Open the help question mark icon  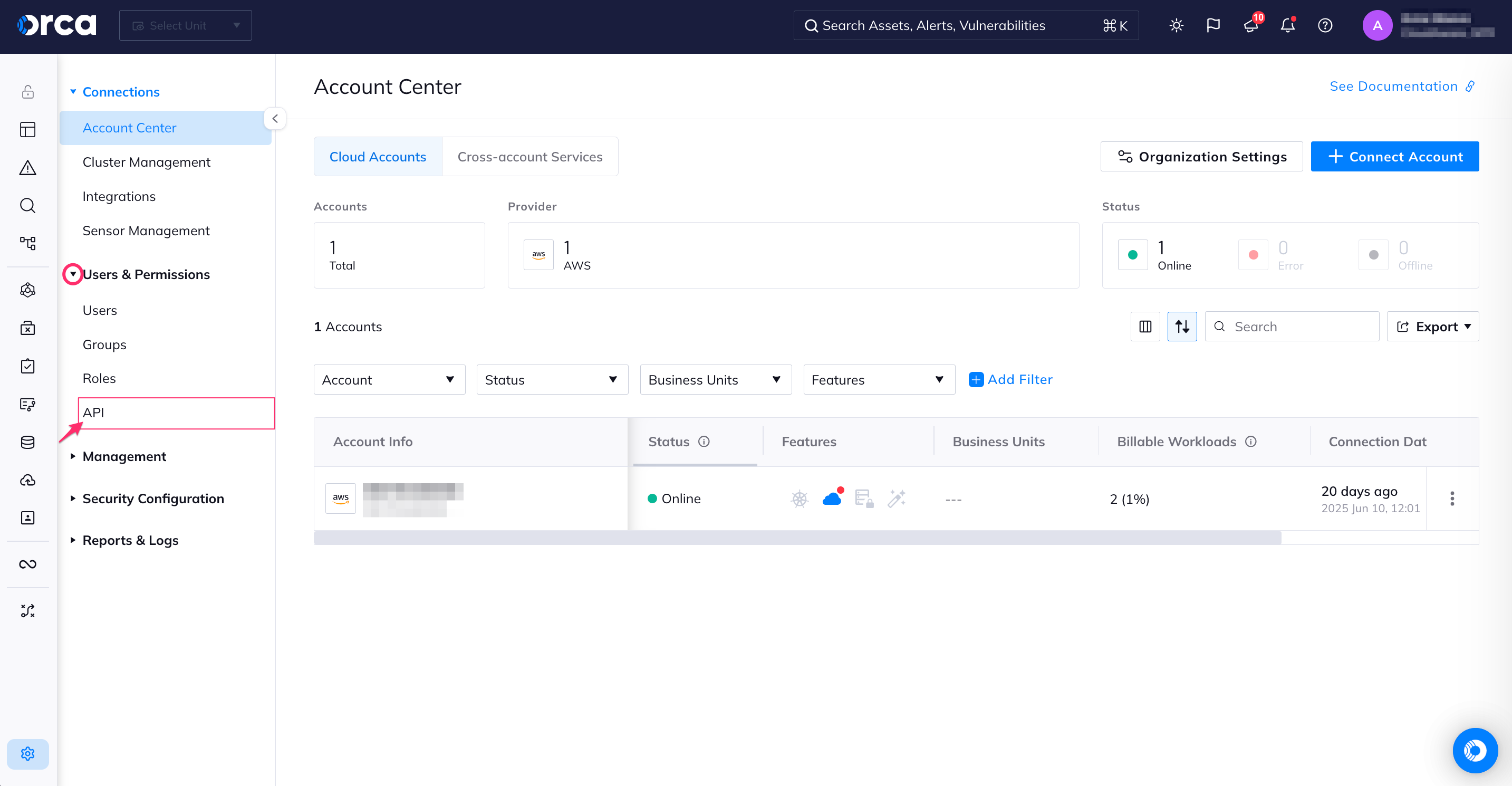pos(1325,25)
